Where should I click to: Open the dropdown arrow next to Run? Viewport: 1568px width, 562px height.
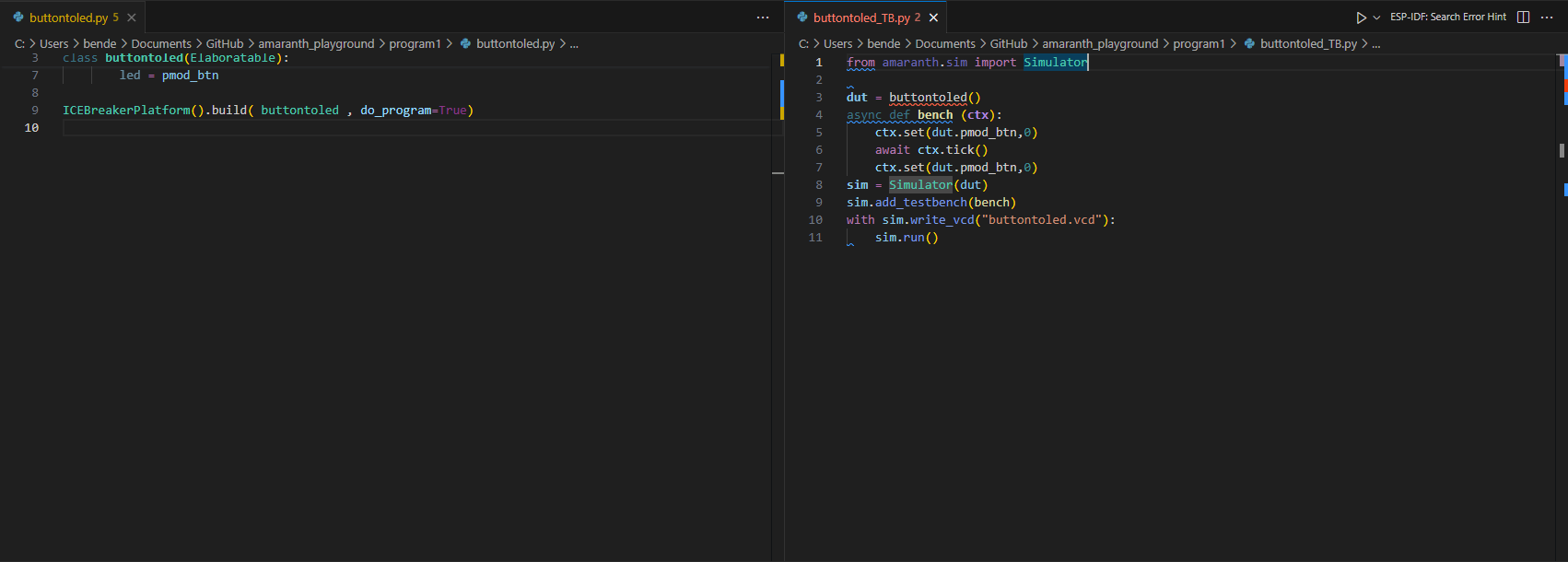pos(1376,18)
